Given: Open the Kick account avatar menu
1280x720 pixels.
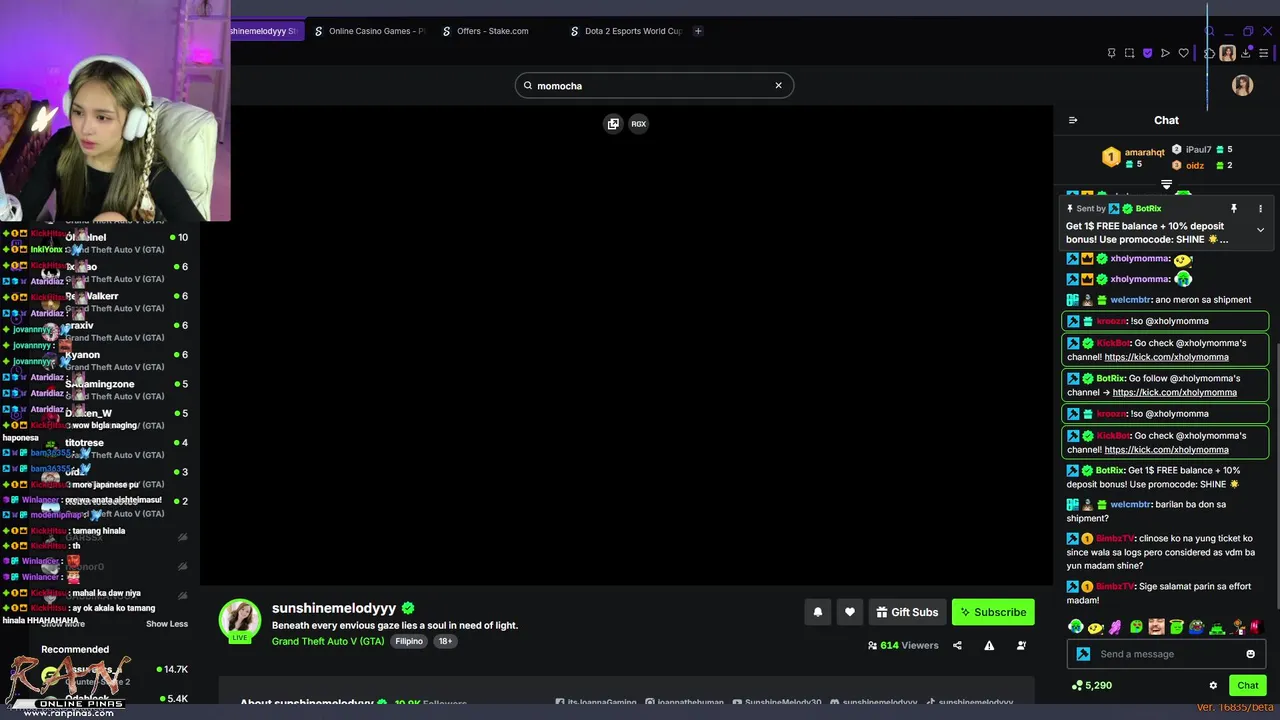Looking at the screenshot, I should (1243, 85).
